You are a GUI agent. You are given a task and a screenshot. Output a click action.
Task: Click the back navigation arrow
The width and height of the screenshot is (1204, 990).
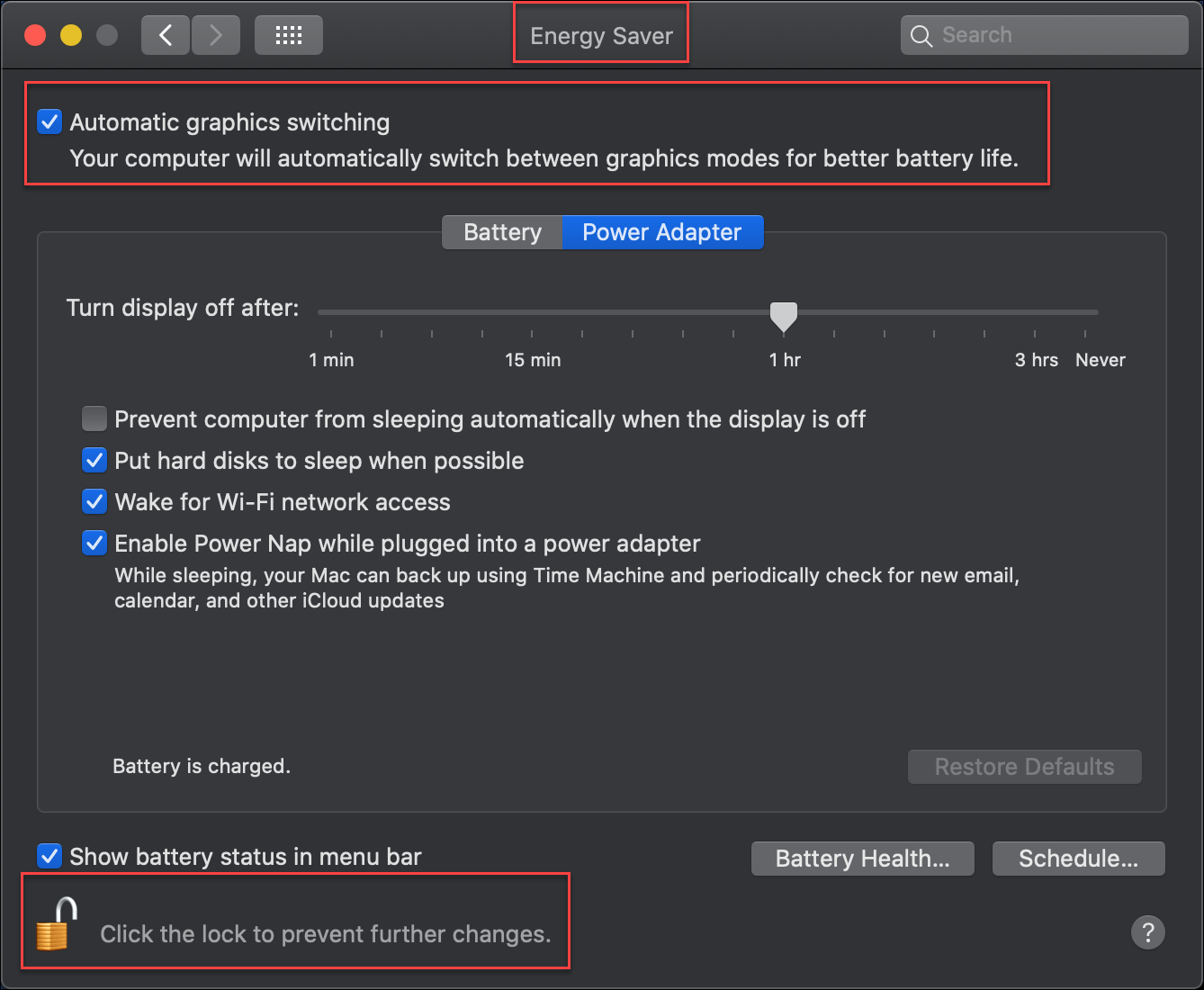[166, 34]
